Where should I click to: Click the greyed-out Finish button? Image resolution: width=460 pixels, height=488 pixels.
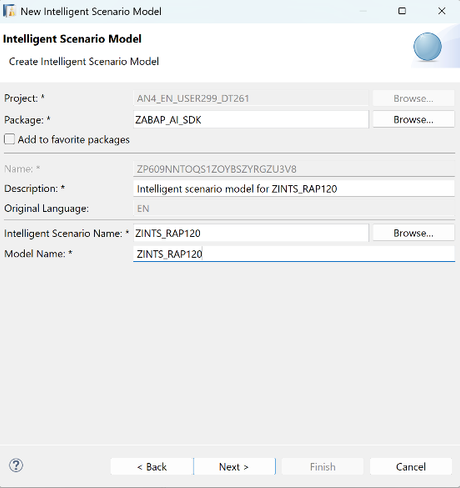322,466
